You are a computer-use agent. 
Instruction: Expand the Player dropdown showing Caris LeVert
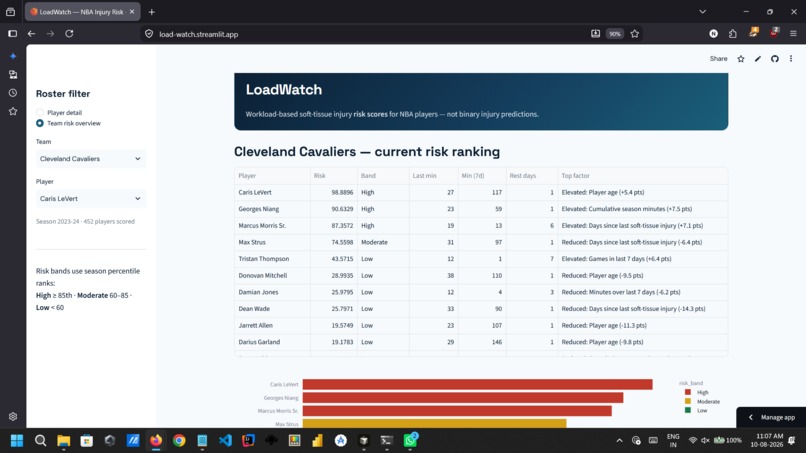point(90,198)
